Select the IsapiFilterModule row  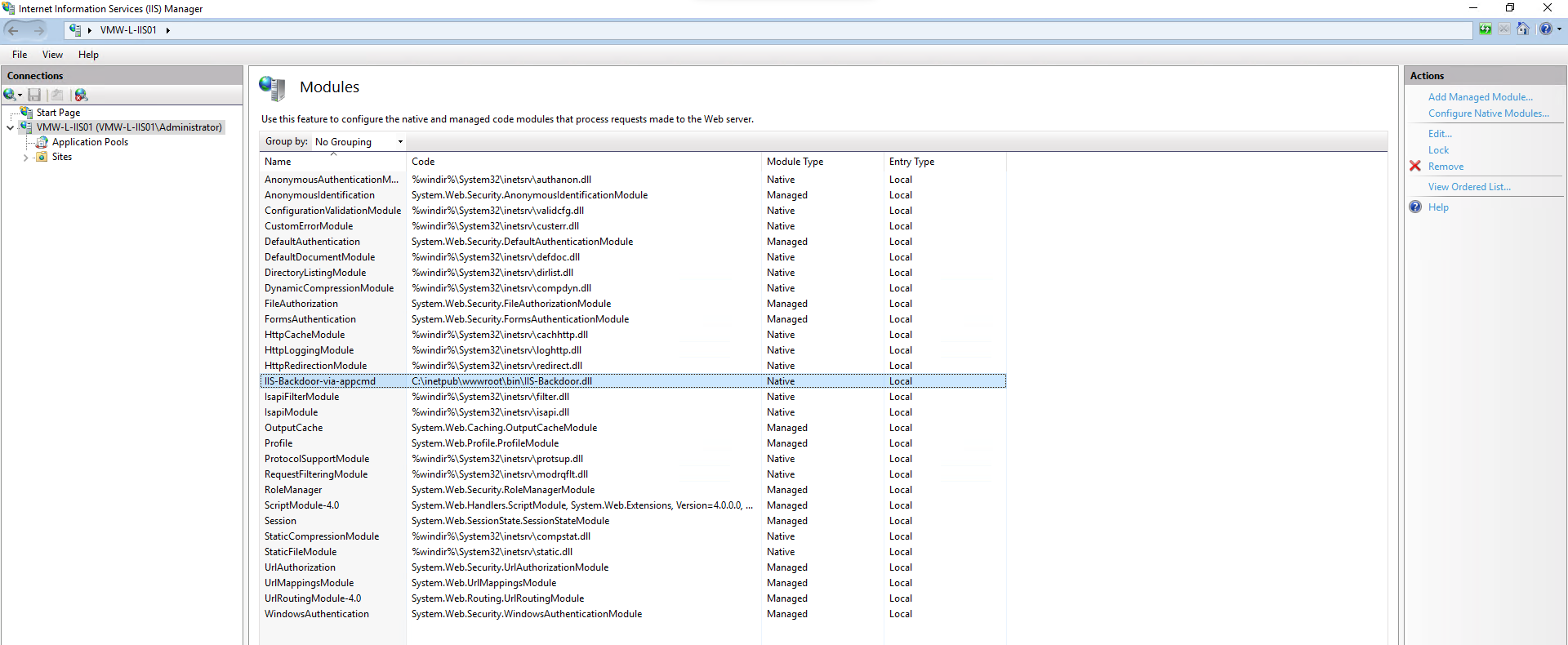(x=633, y=397)
